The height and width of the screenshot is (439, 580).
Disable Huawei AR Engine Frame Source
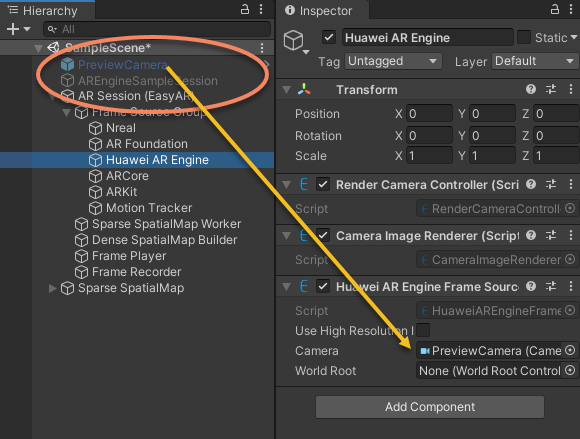point(323,287)
